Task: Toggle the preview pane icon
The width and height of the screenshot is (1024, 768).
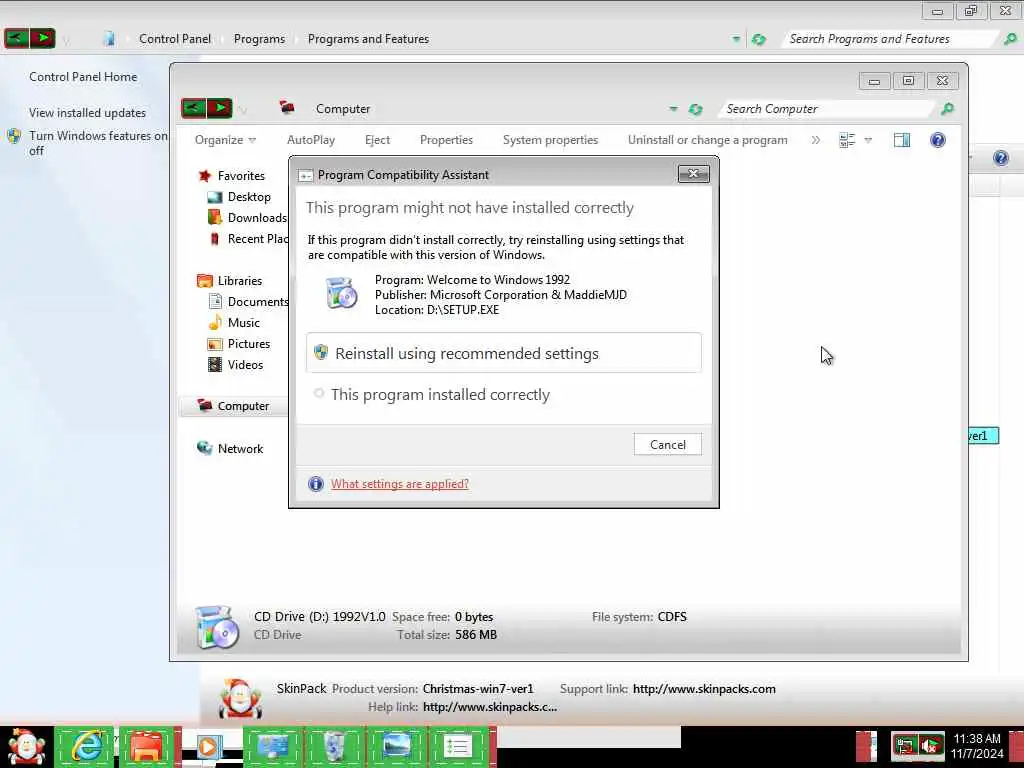Action: click(902, 140)
